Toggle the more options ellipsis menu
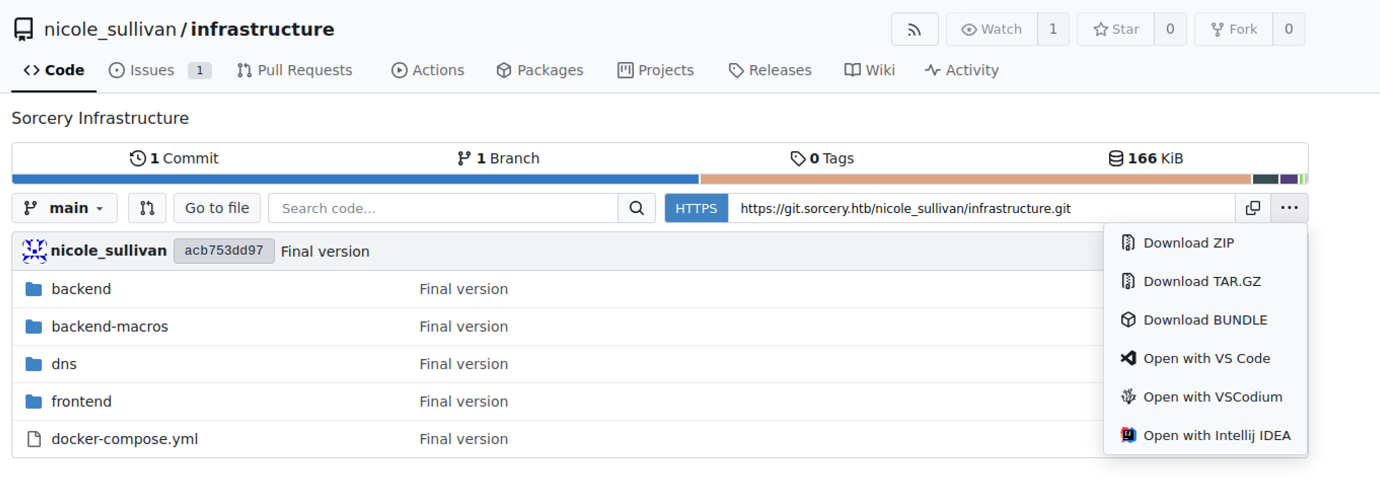The height and width of the screenshot is (492, 1380). point(1289,208)
